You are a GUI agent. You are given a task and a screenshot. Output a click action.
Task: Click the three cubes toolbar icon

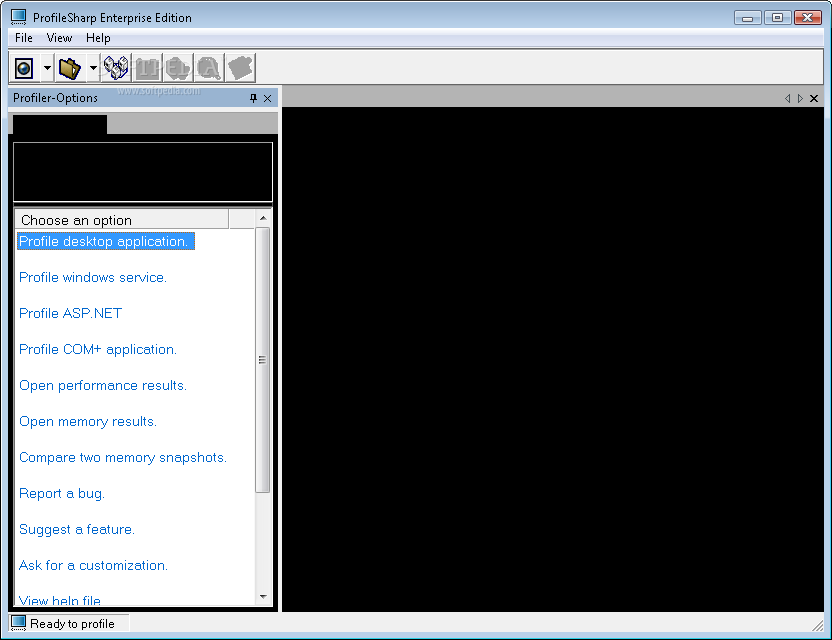[x=116, y=68]
